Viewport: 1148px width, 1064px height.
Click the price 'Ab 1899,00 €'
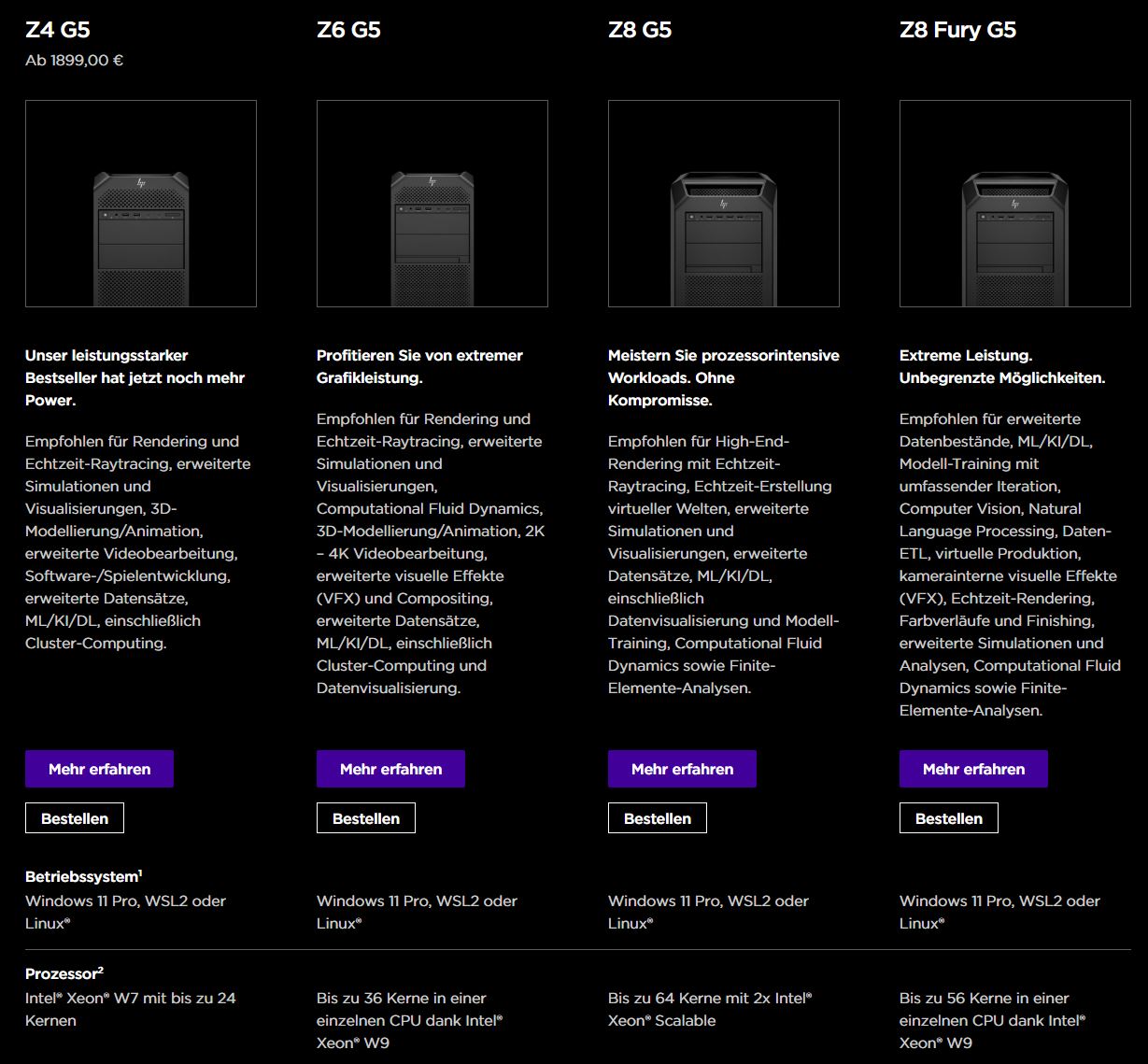coord(75,61)
